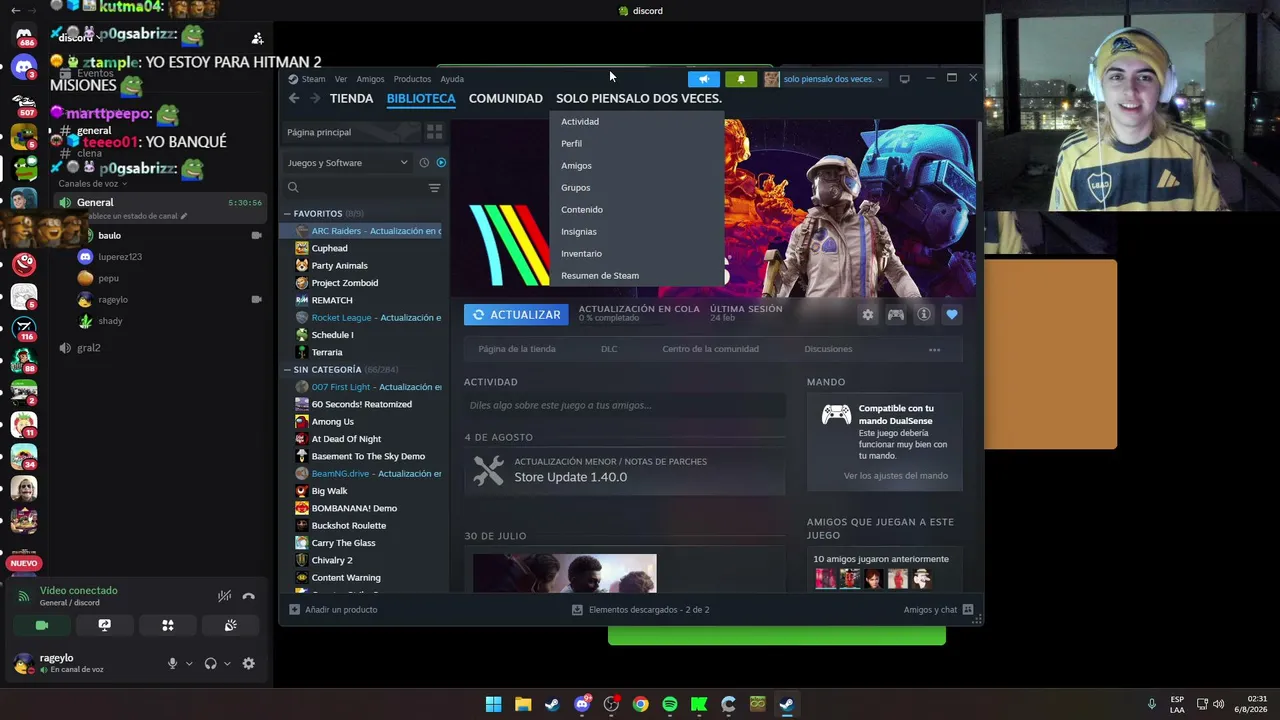Open Ver los ajustes del mando link
Viewport: 1280px width, 720px height.
(895, 476)
